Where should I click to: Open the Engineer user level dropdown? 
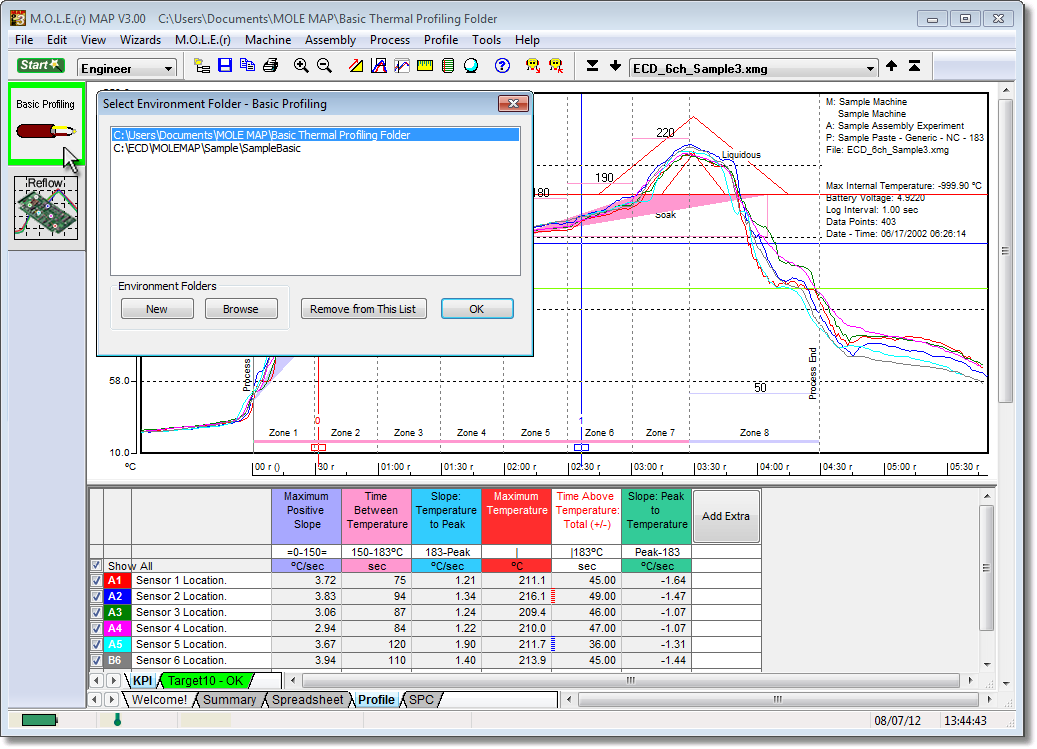coord(127,68)
